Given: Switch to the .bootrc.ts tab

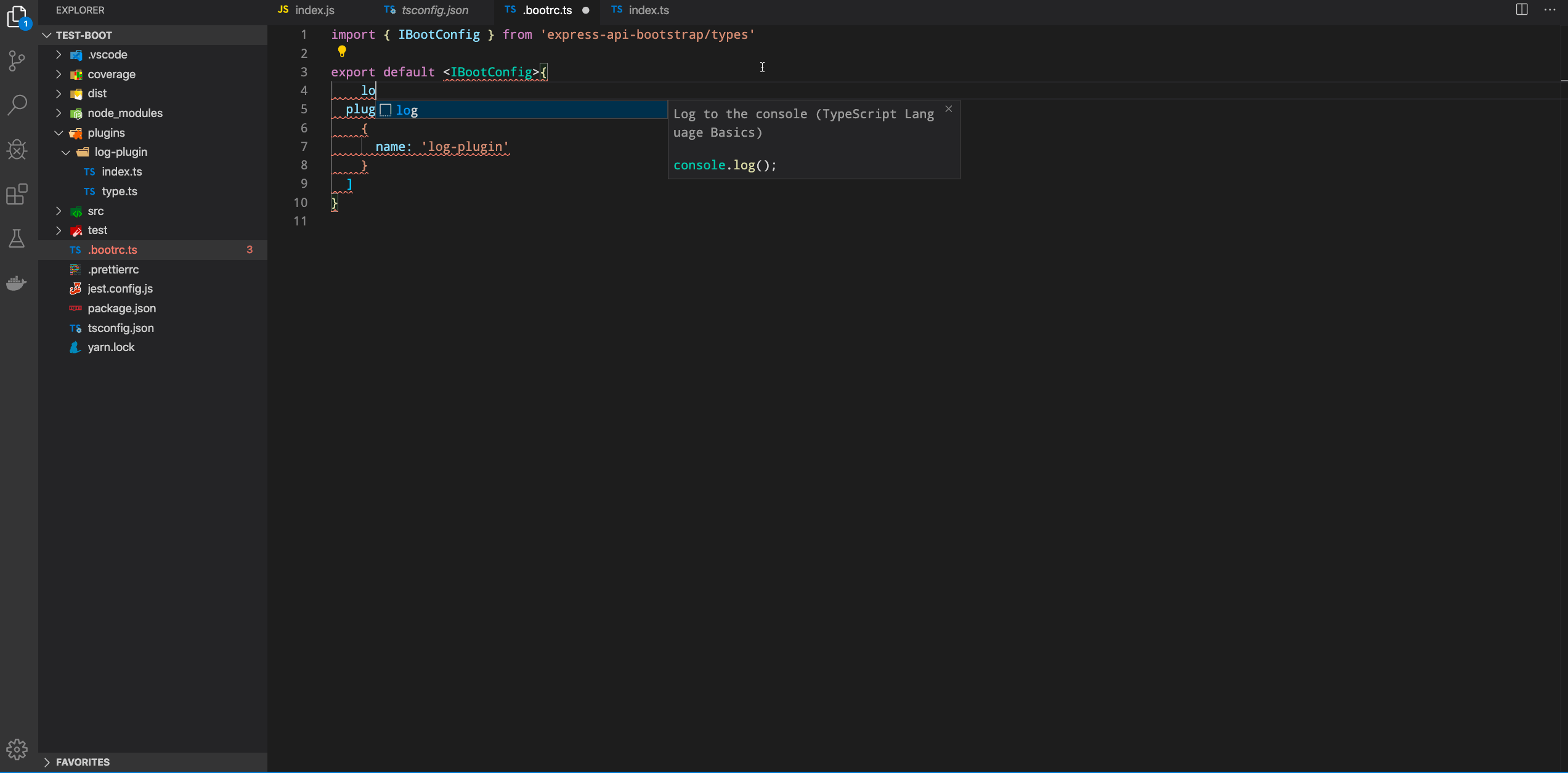Looking at the screenshot, I should (x=547, y=10).
